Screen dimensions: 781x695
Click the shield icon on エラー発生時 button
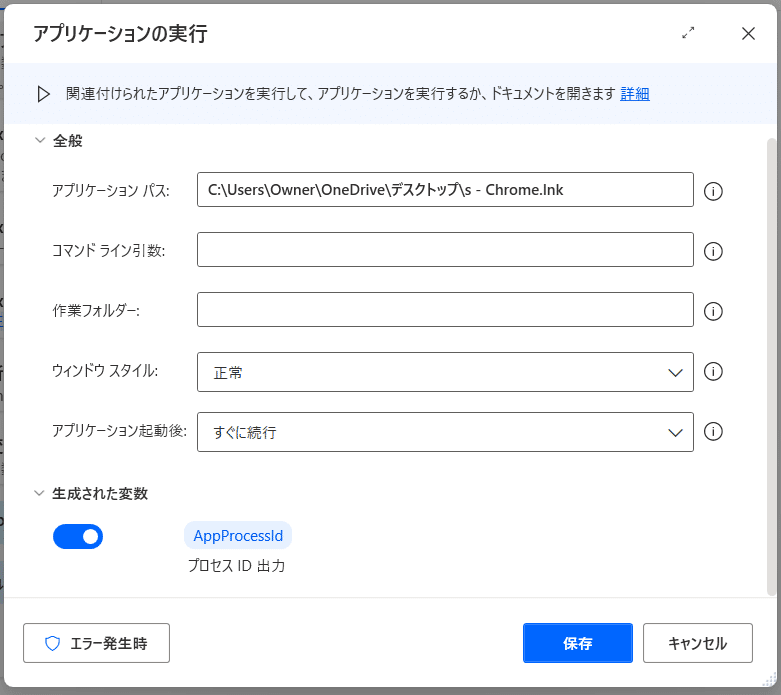pos(52,643)
